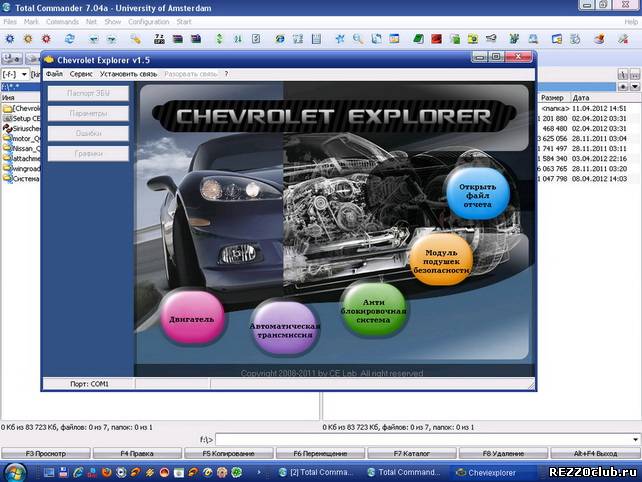Screen dimensions: 642x482
Task: Click the Ошибки side button
Action: coord(88,134)
